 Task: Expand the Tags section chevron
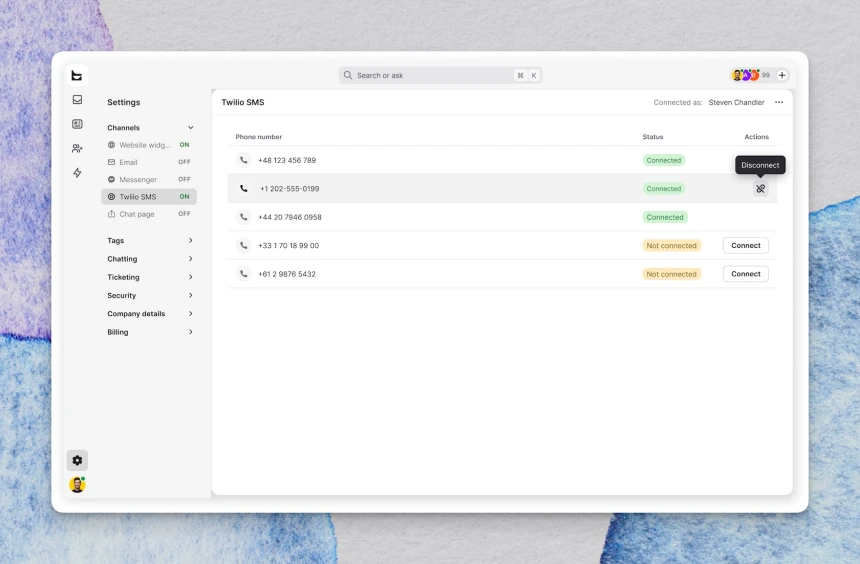[190, 240]
